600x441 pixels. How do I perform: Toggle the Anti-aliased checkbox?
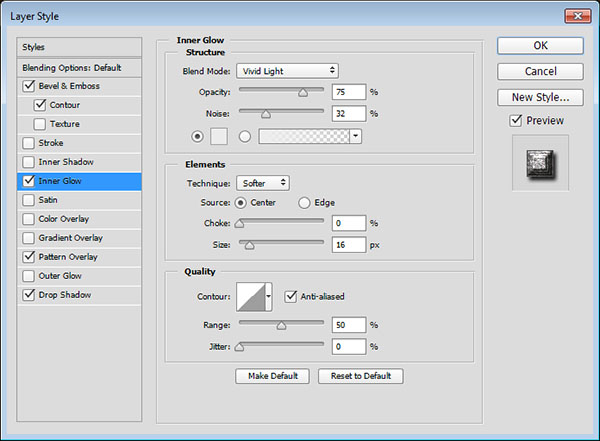292,296
